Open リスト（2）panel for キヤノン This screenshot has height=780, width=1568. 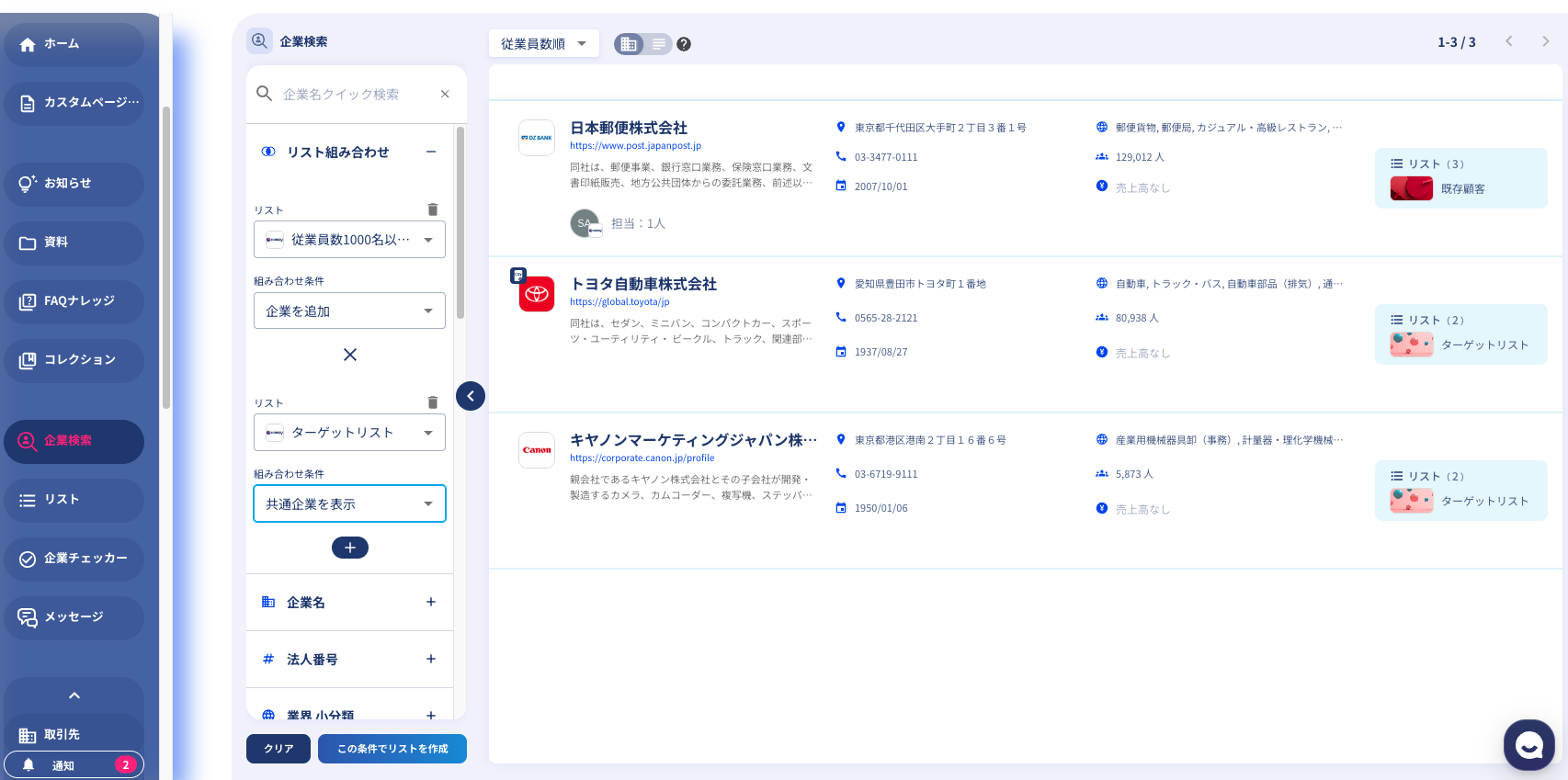click(1461, 491)
